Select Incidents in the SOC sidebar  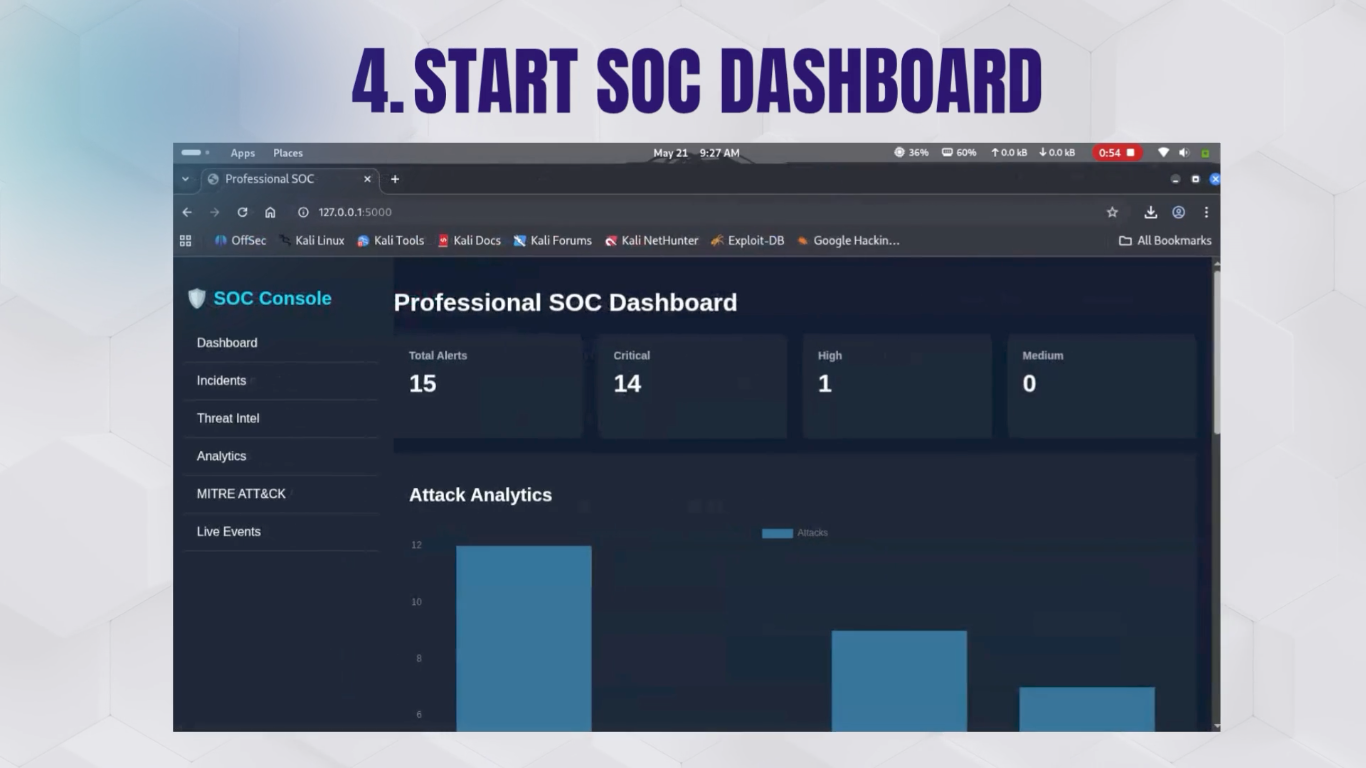click(x=221, y=381)
